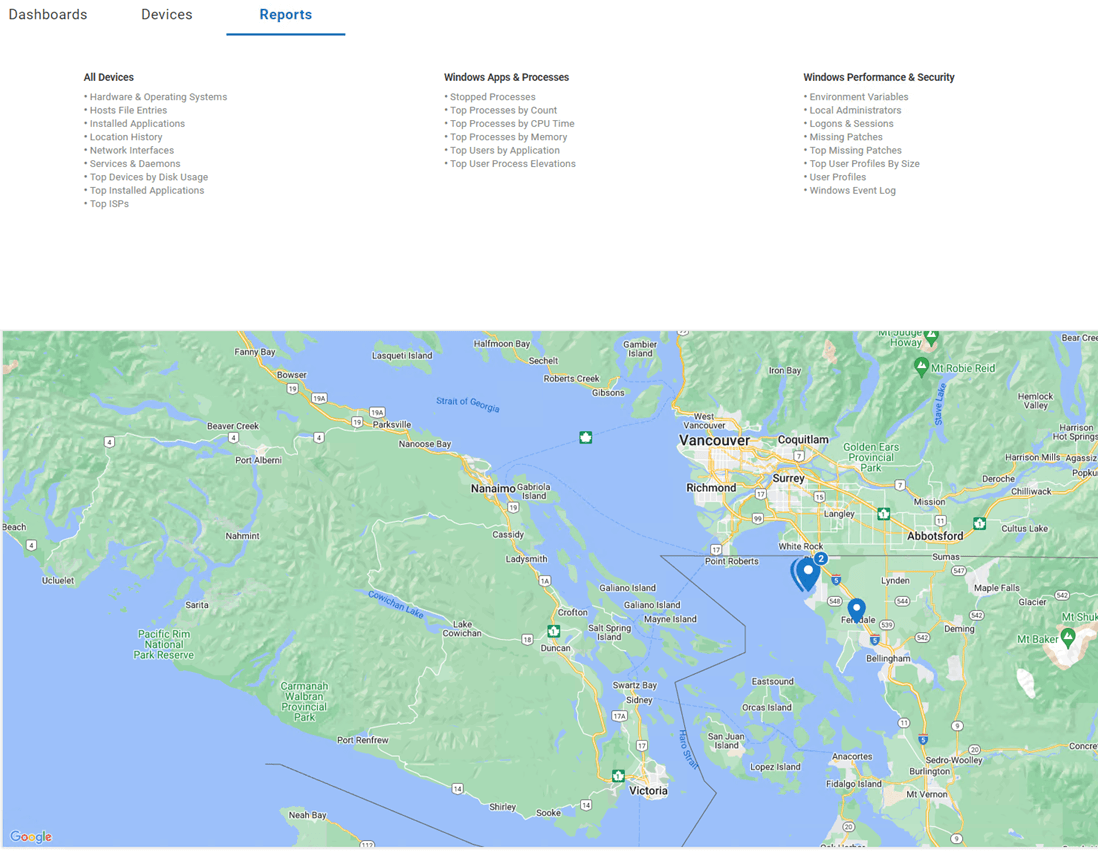Viewport: 1098px width, 851px height.
Task: Click the Vancouver city label on map
Action: 714,440
